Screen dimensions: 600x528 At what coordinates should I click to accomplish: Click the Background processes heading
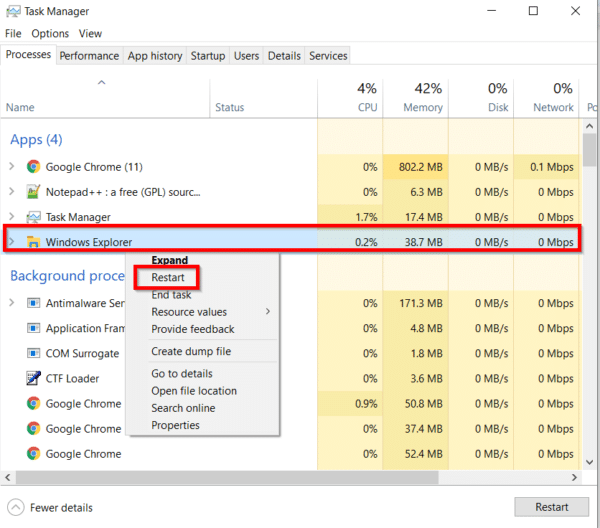click(x=67, y=275)
